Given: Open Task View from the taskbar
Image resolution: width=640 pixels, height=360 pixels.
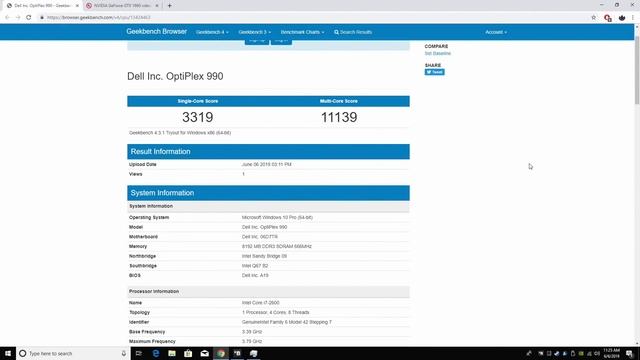Looking at the screenshot, I should coord(138,353).
